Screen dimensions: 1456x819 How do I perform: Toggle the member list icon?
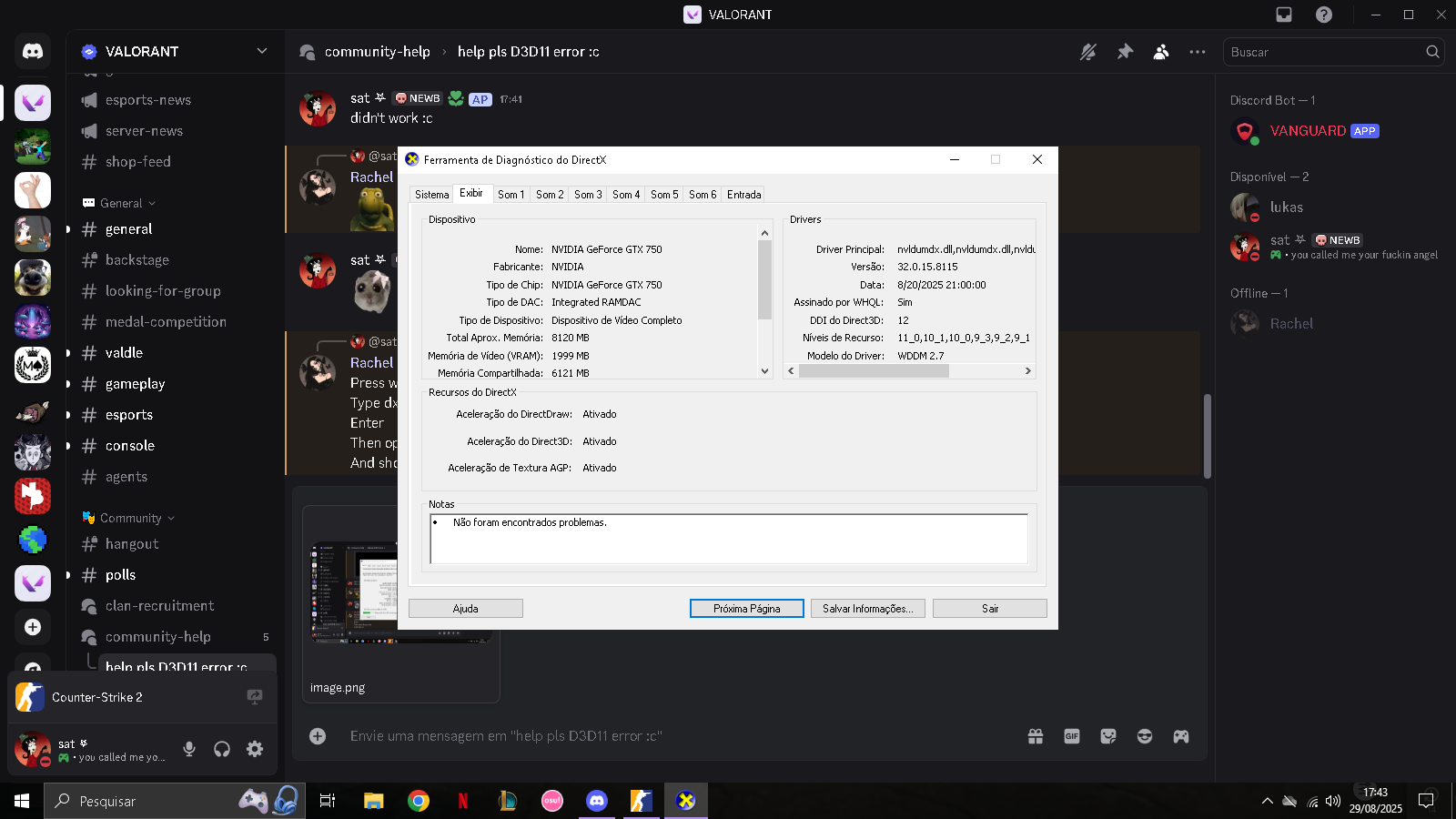tap(1161, 52)
